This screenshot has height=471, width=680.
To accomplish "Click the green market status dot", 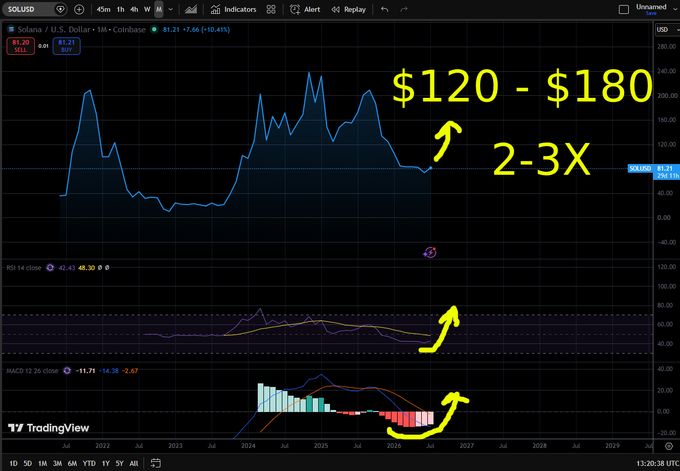I will (x=154, y=29).
